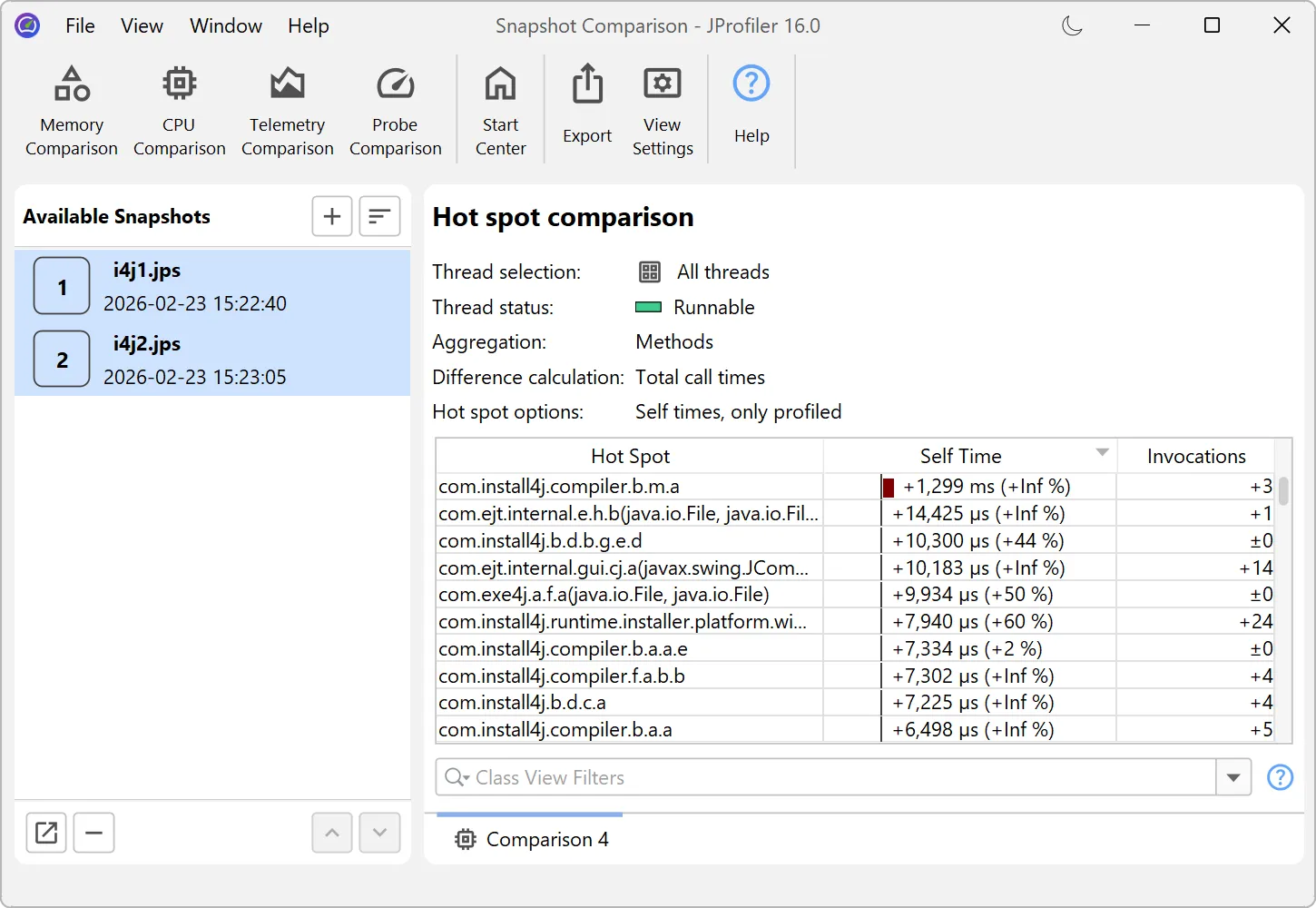Remove selected snapshot with the minus button
This screenshot has width=1316, height=908.
pyautogui.click(x=93, y=833)
